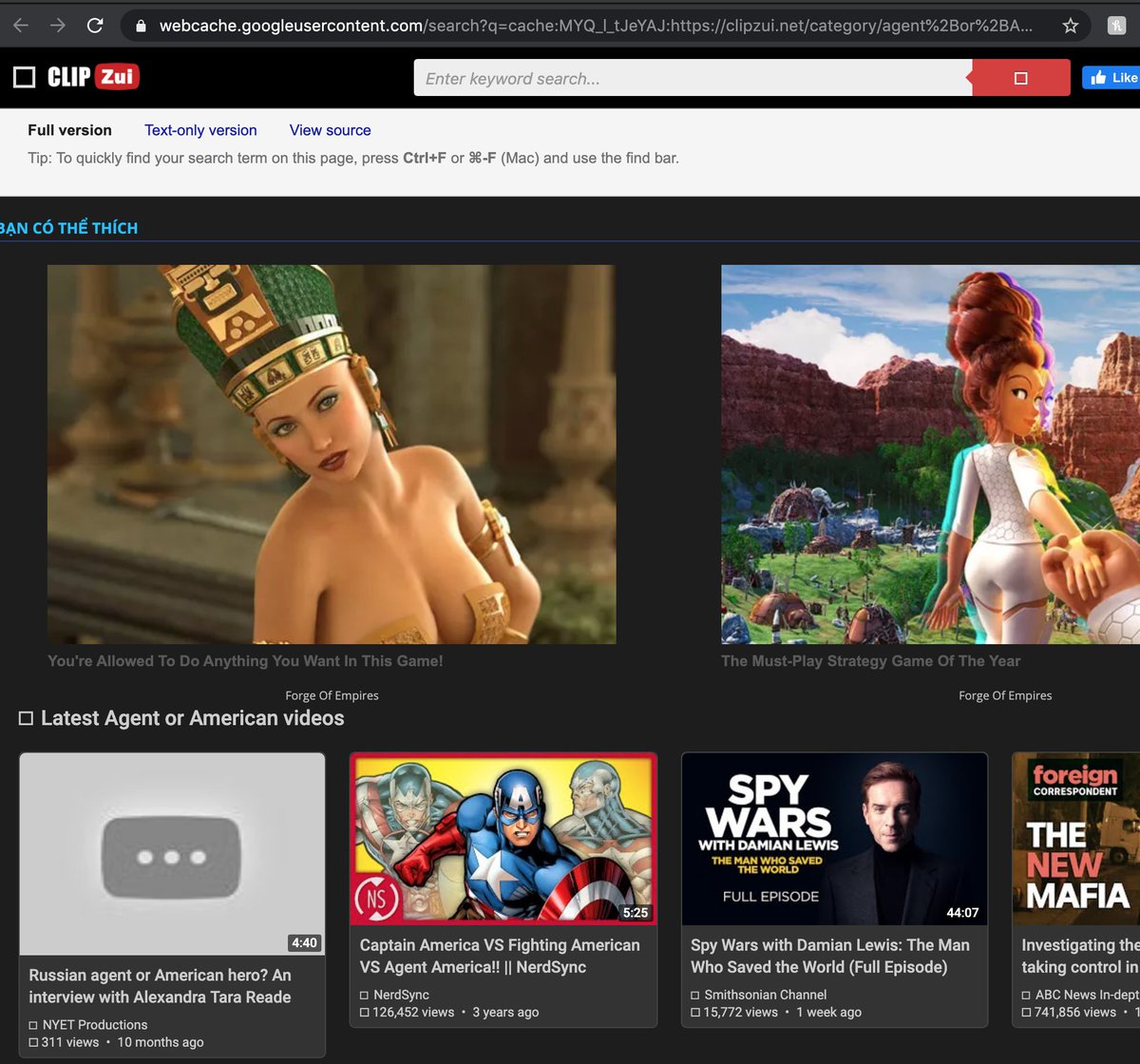
Task: Click the NerdSync channel name
Action: coord(401,995)
